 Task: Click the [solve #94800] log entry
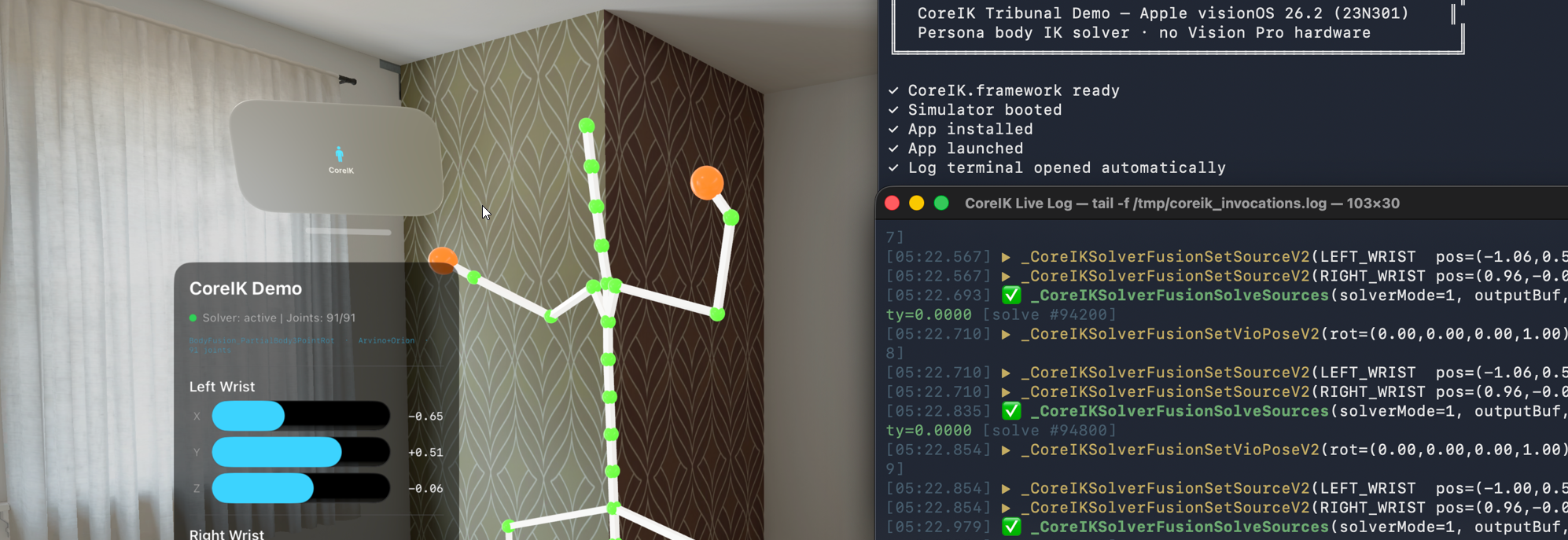(1050, 431)
